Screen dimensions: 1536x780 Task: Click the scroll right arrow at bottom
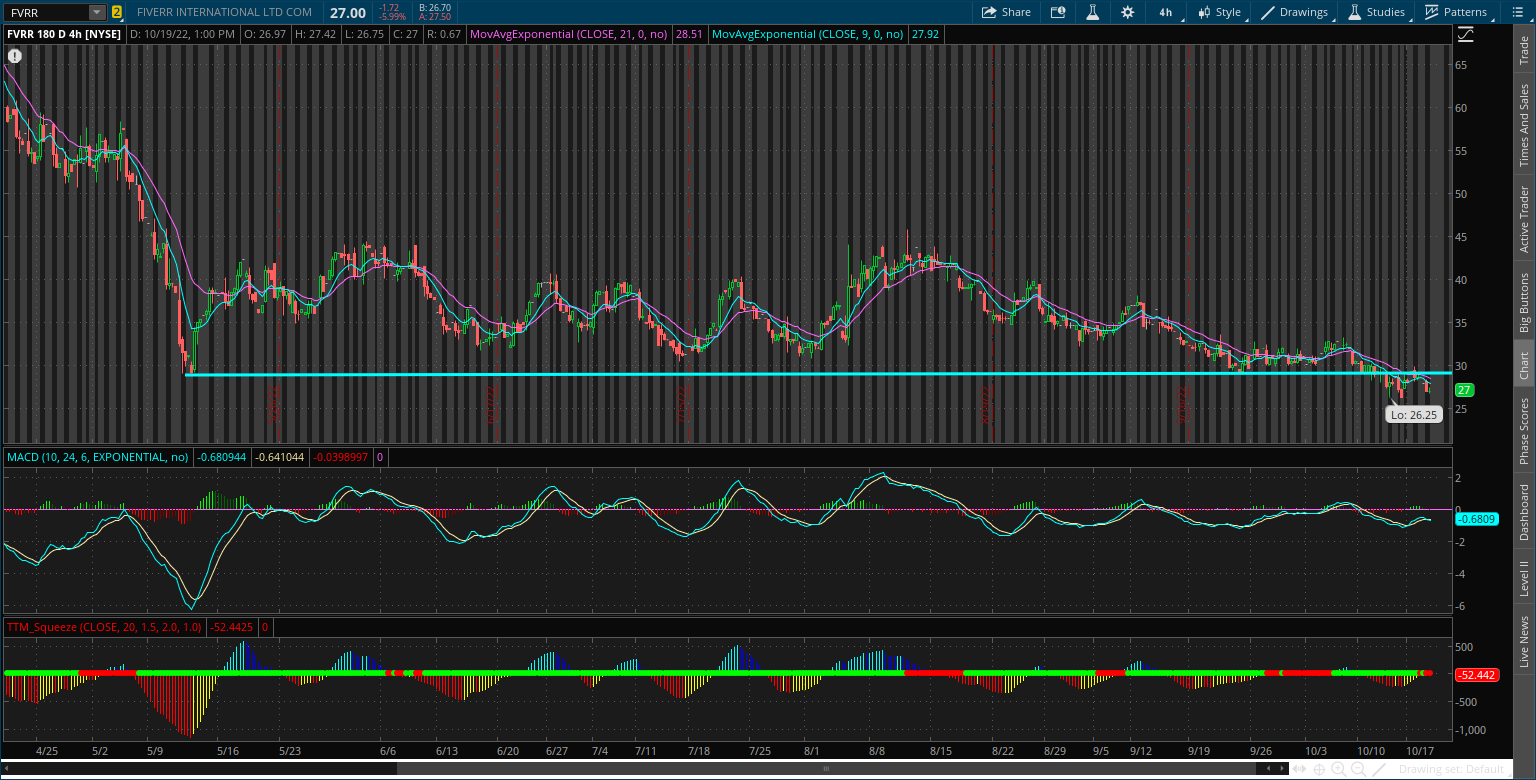click(1283, 769)
